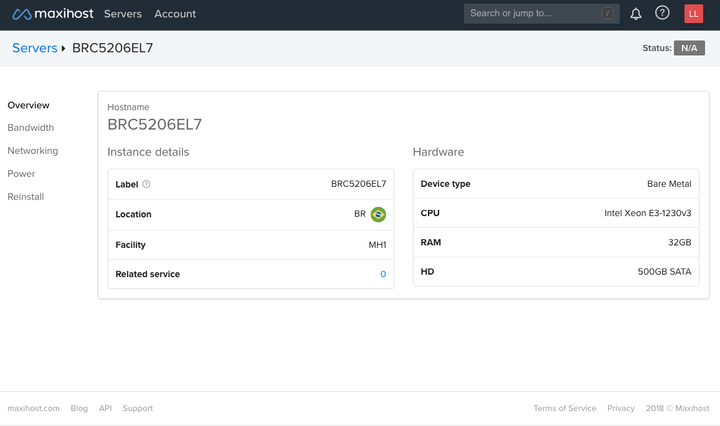Switch to the Bandwidth section

(x=31, y=128)
